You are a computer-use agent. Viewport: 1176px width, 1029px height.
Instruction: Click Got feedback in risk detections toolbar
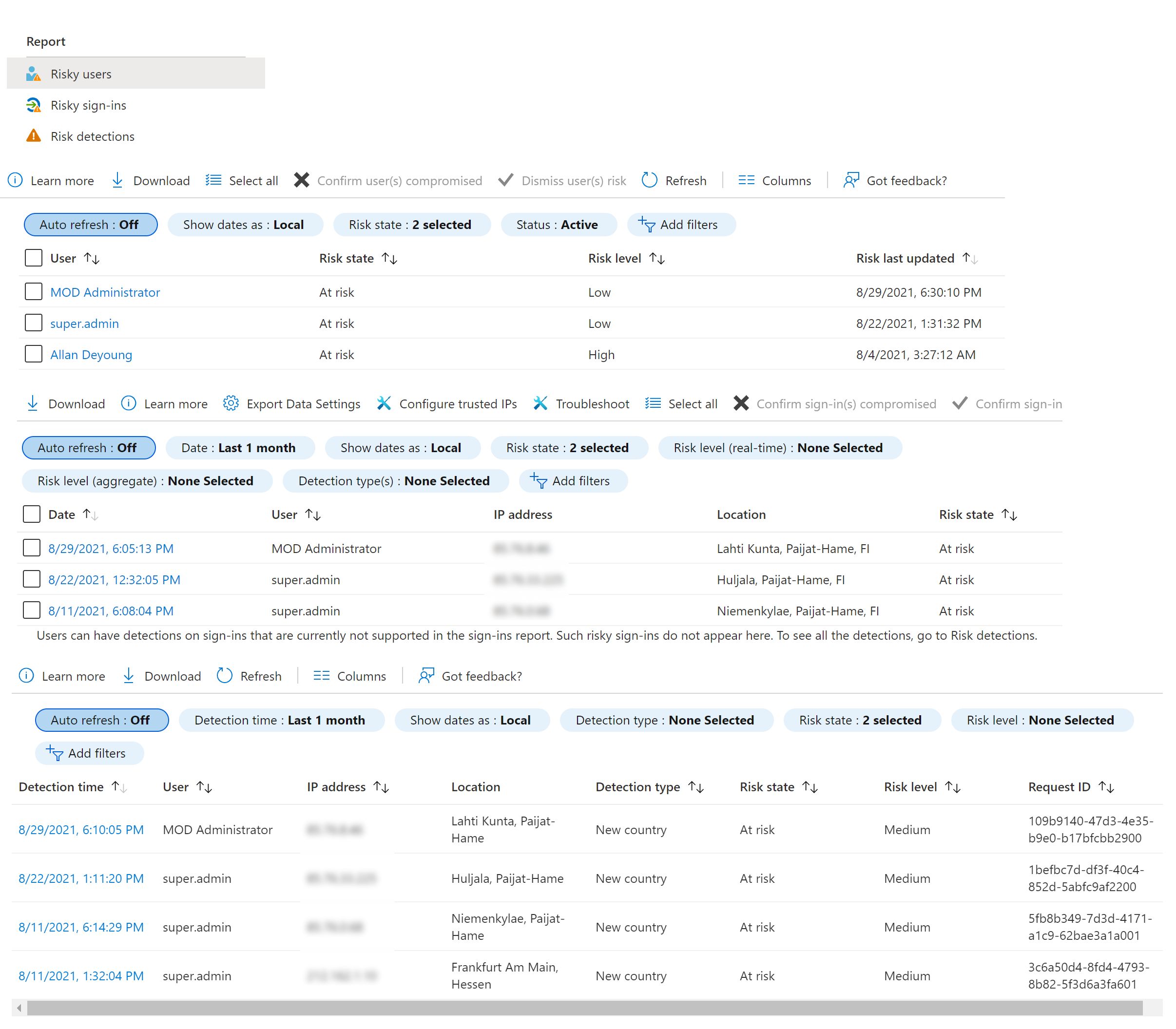point(470,676)
